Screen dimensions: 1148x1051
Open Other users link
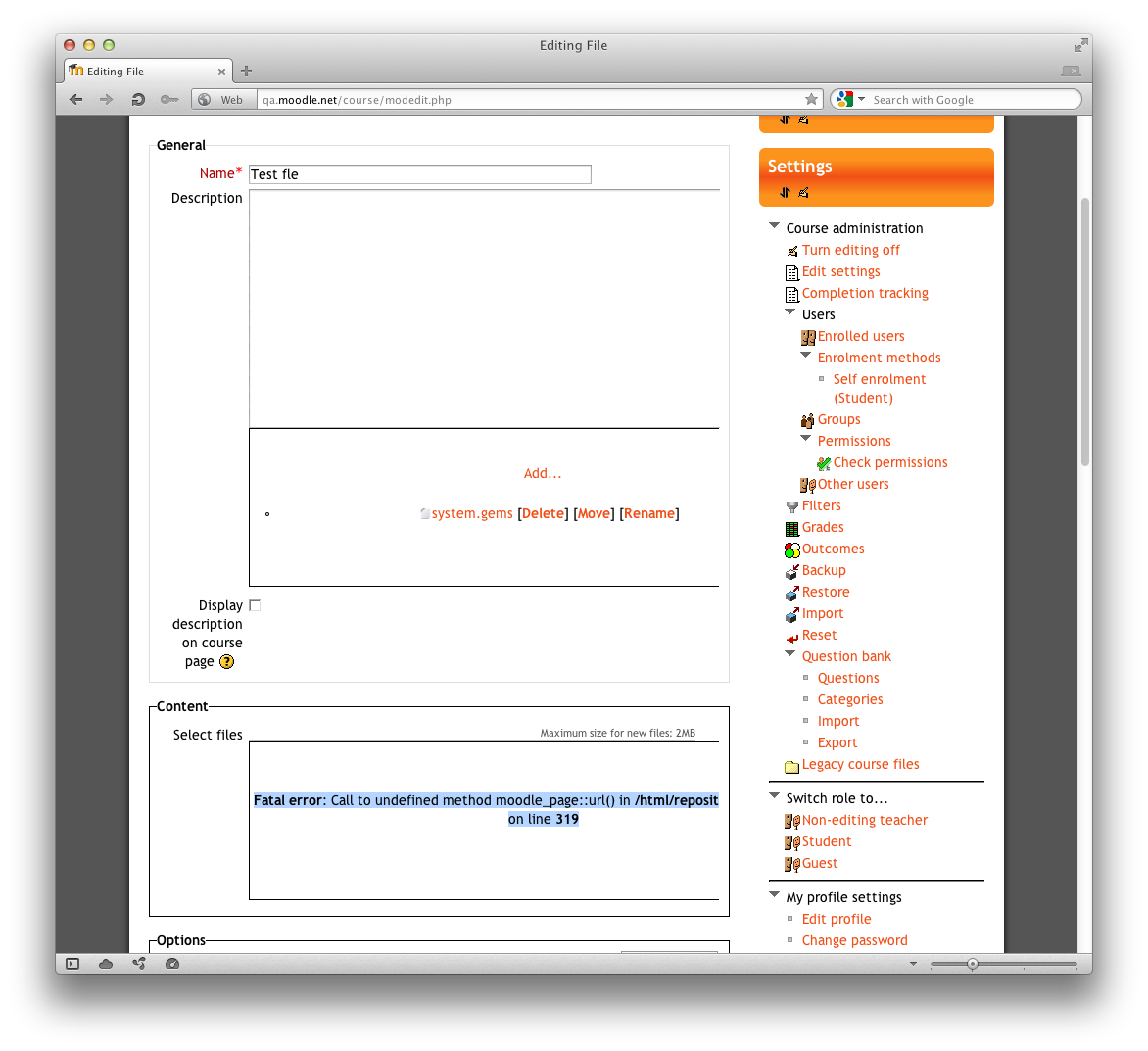click(x=853, y=484)
